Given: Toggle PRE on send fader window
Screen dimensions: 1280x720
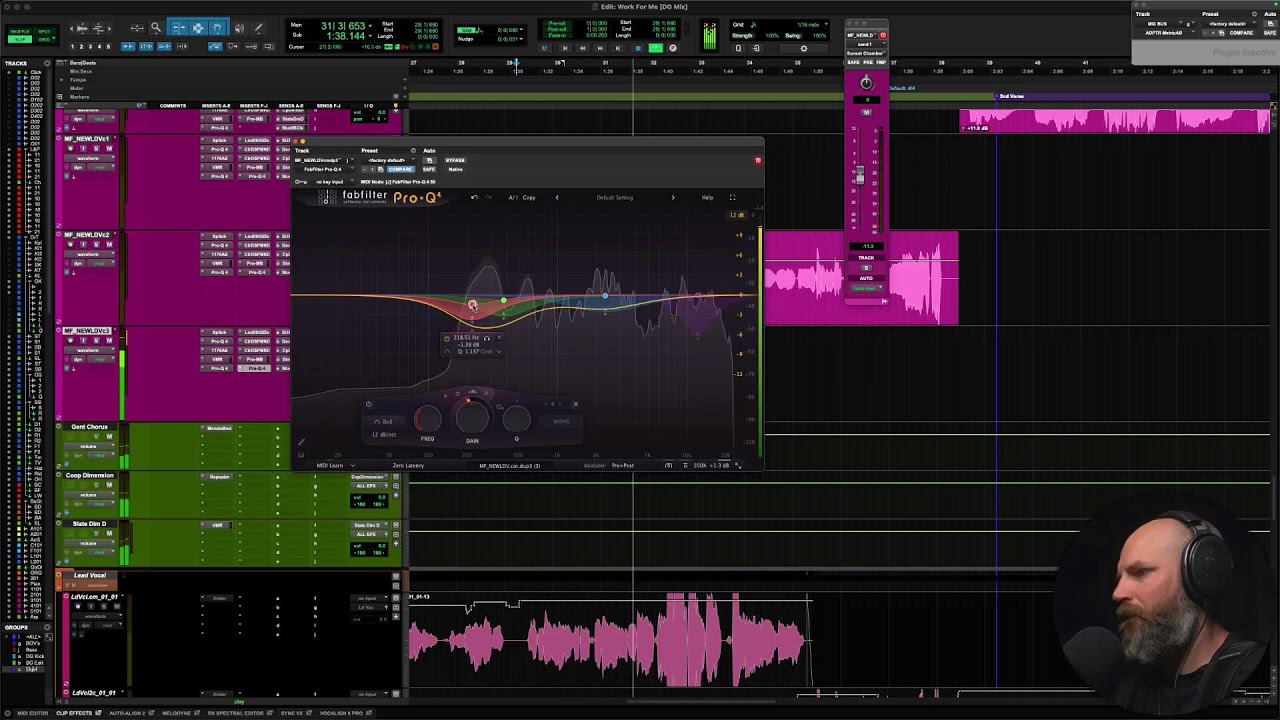Looking at the screenshot, I should pos(867,62).
